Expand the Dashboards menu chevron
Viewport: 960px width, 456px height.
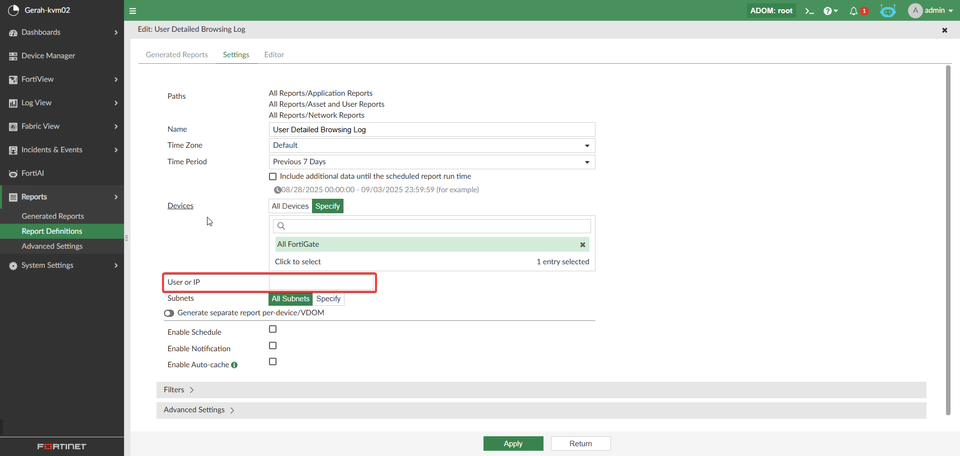click(x=116, y=32)
